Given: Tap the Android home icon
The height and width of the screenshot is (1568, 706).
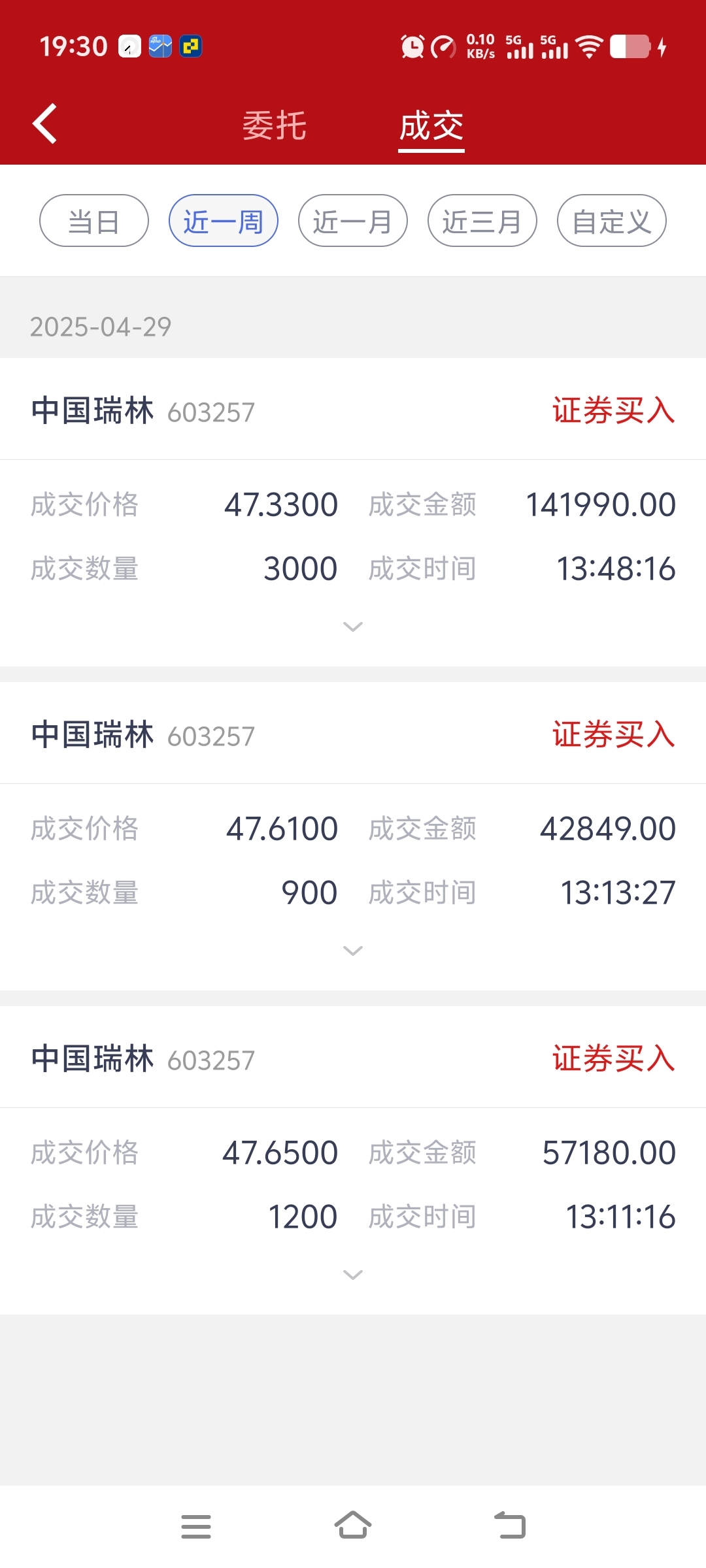Looking at the screenshot, I should click(x=353, y=1525).
